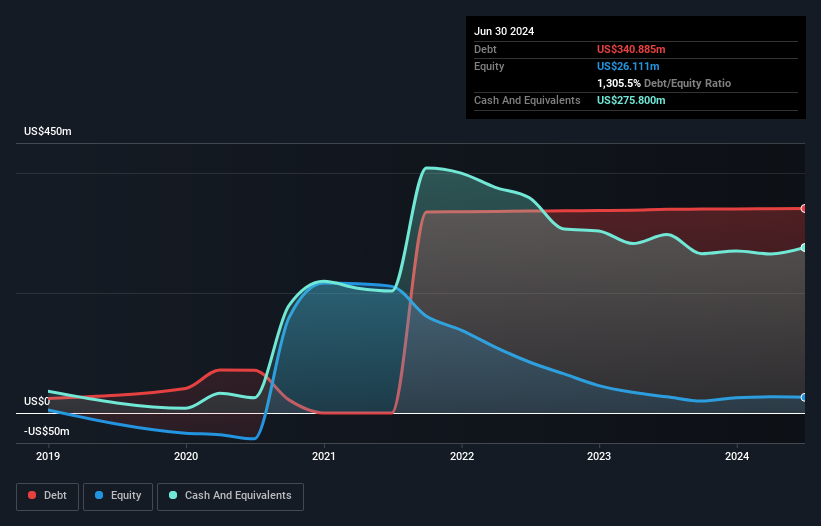
Task: Click the Jun 30 2024 tooltip date
Action: (x=504, y=31)
